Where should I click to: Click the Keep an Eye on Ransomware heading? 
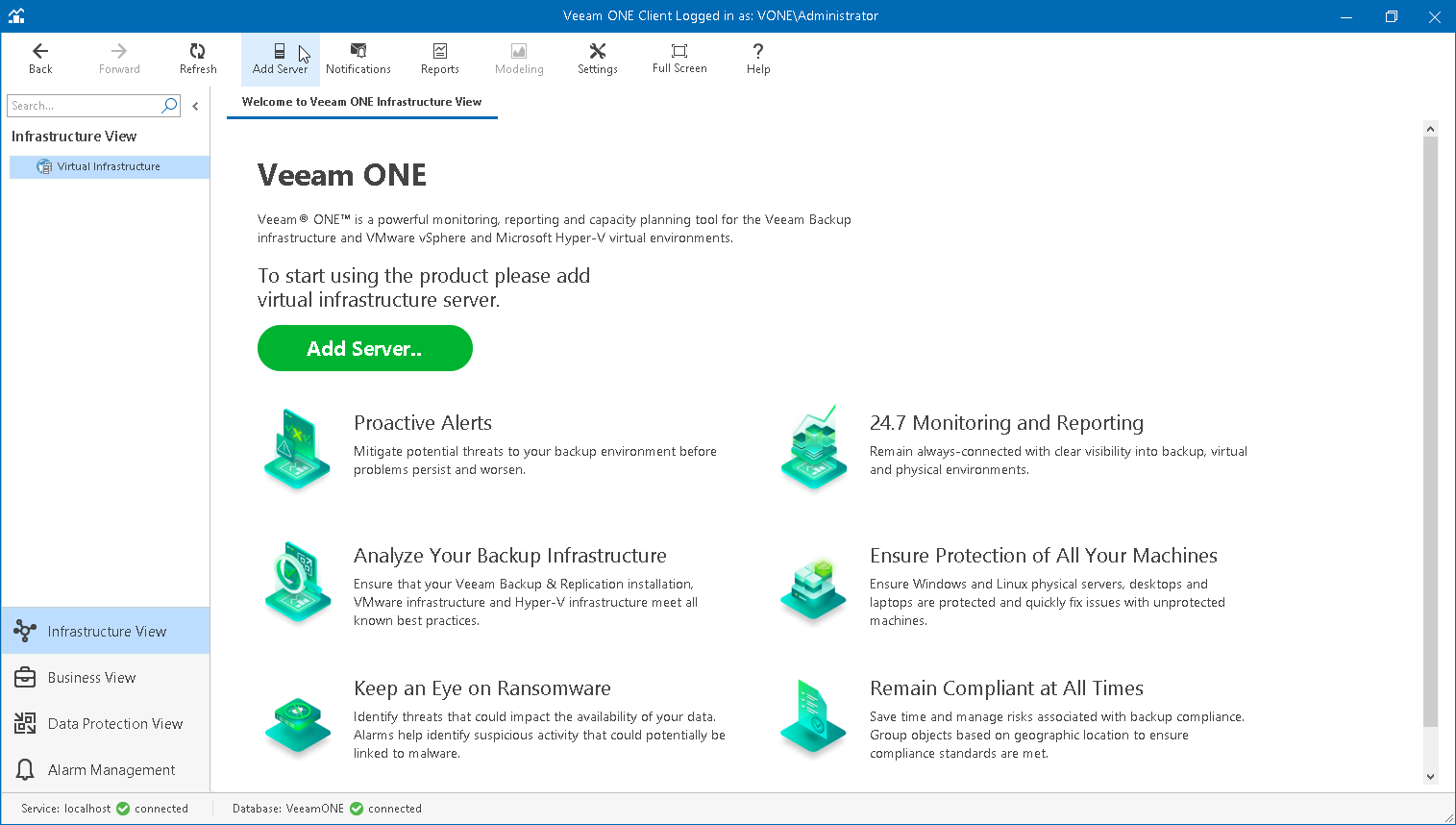pos(482,688)
